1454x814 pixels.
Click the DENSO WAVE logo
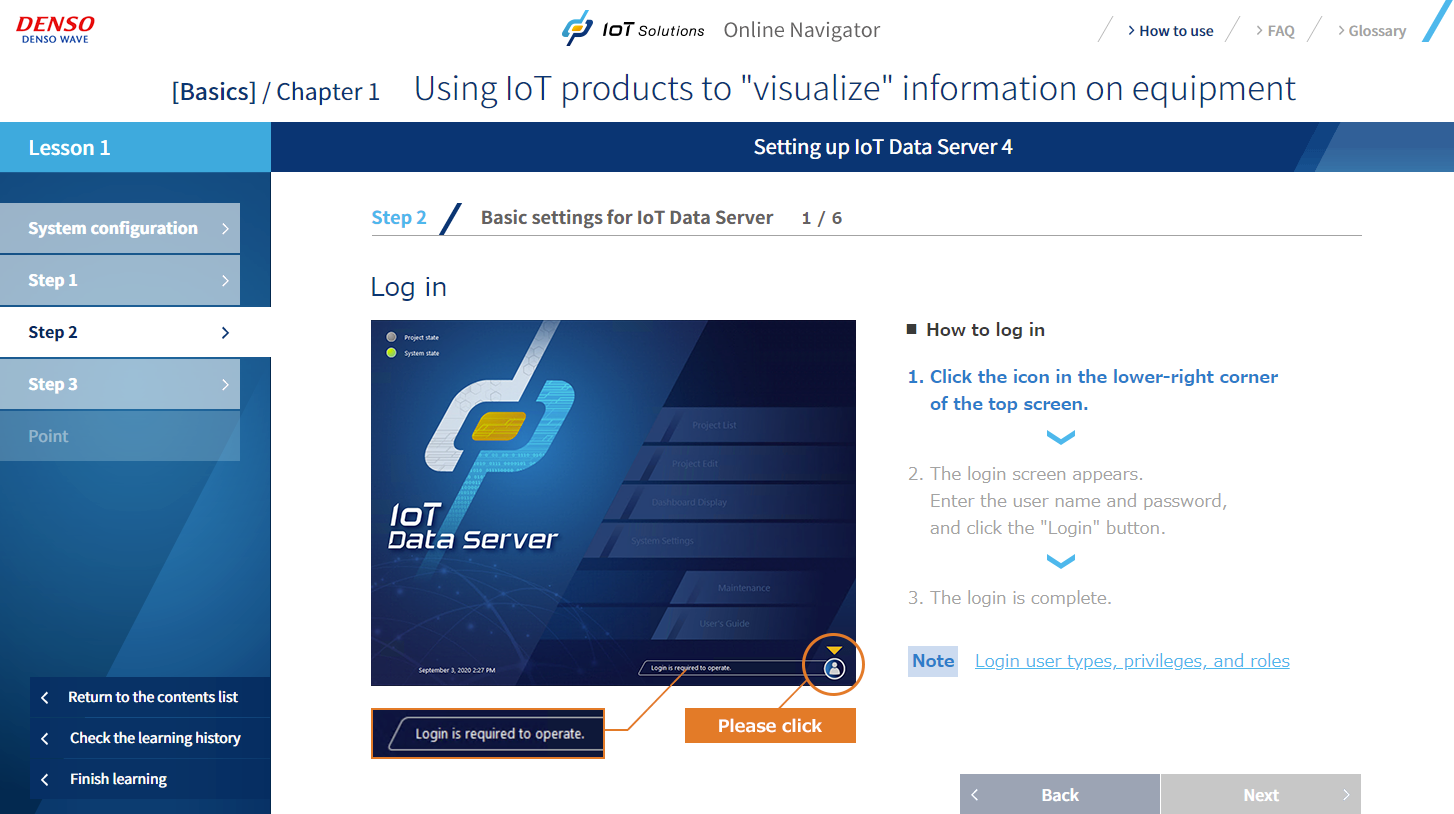click(55, 30)
